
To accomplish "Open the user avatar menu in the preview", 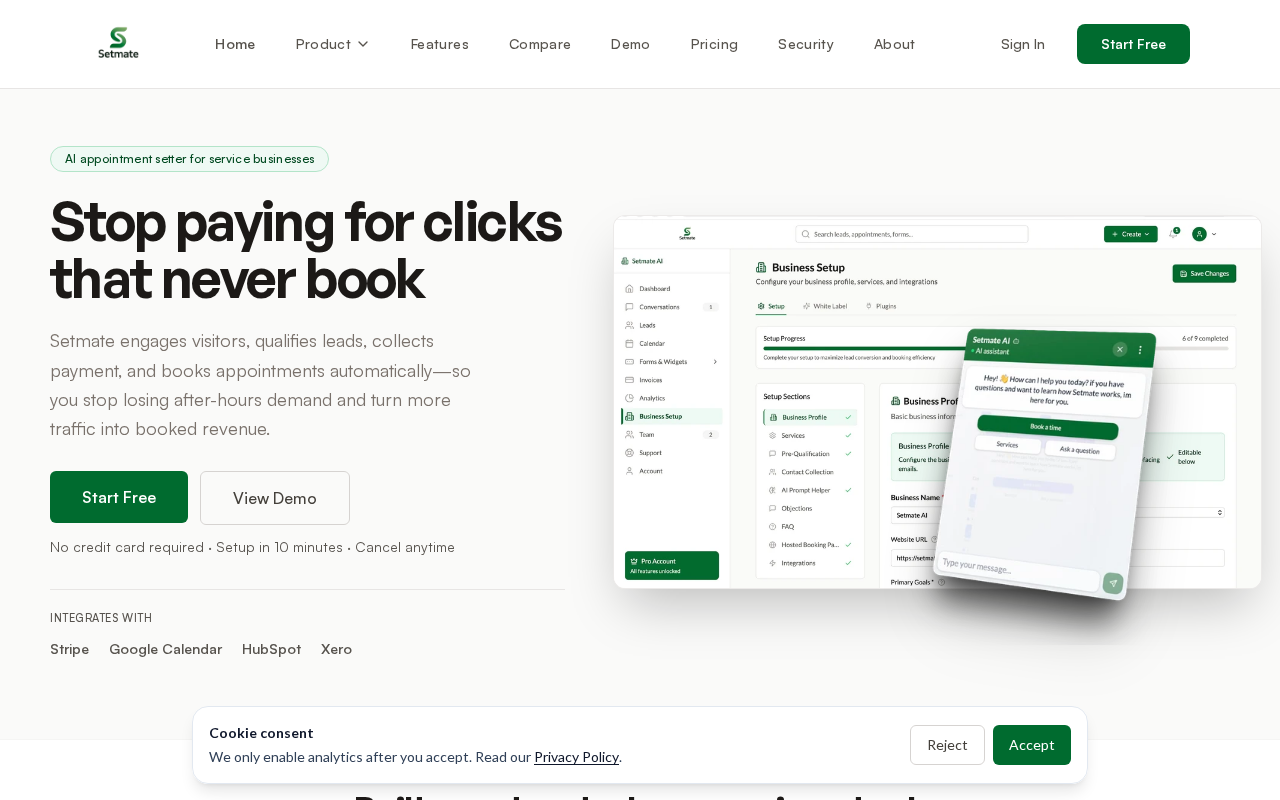I will (x=1204, y=234).
